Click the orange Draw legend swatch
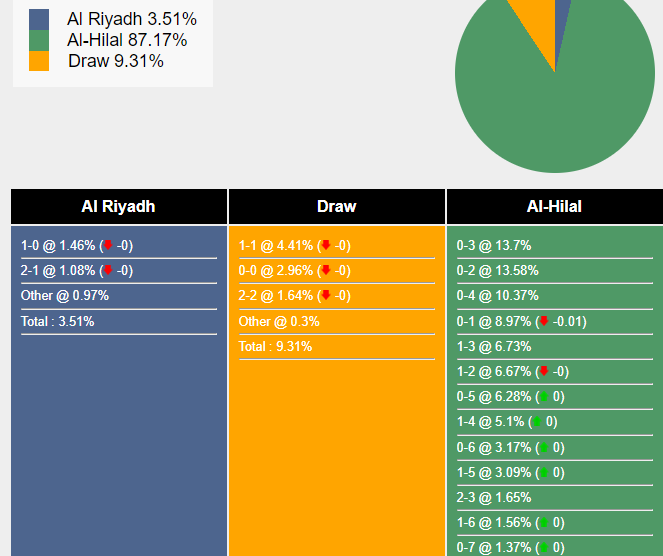The image size is (663, 556). [x=39, y=61]
